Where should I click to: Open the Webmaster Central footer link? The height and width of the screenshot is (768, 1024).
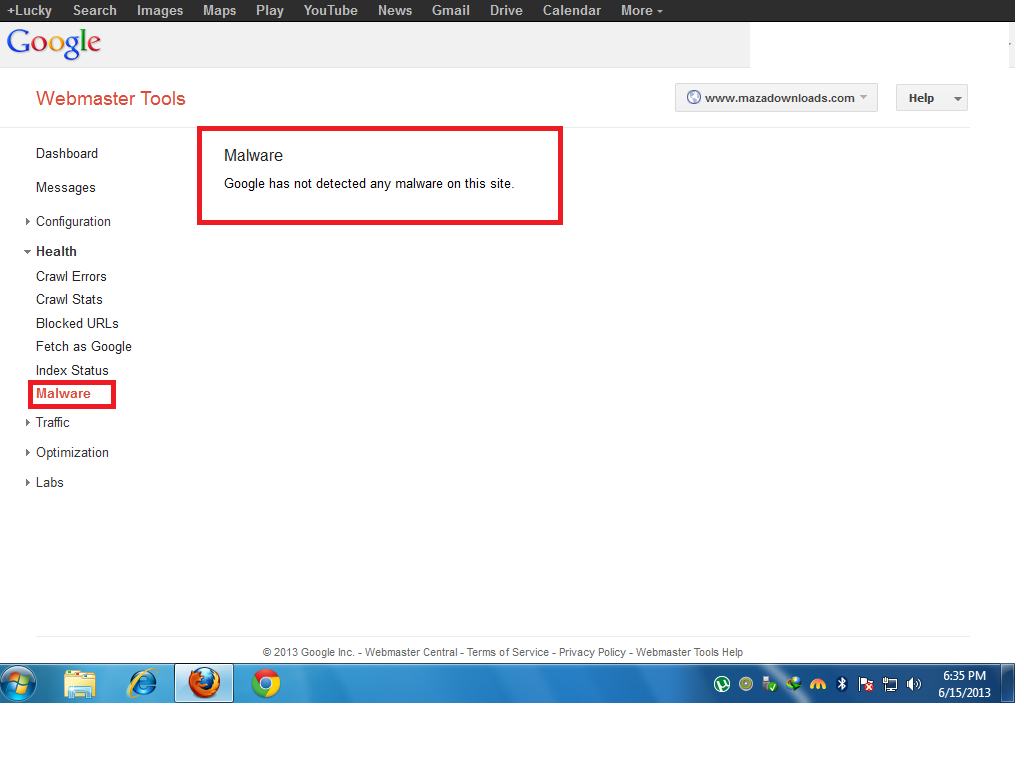point(411,652)
